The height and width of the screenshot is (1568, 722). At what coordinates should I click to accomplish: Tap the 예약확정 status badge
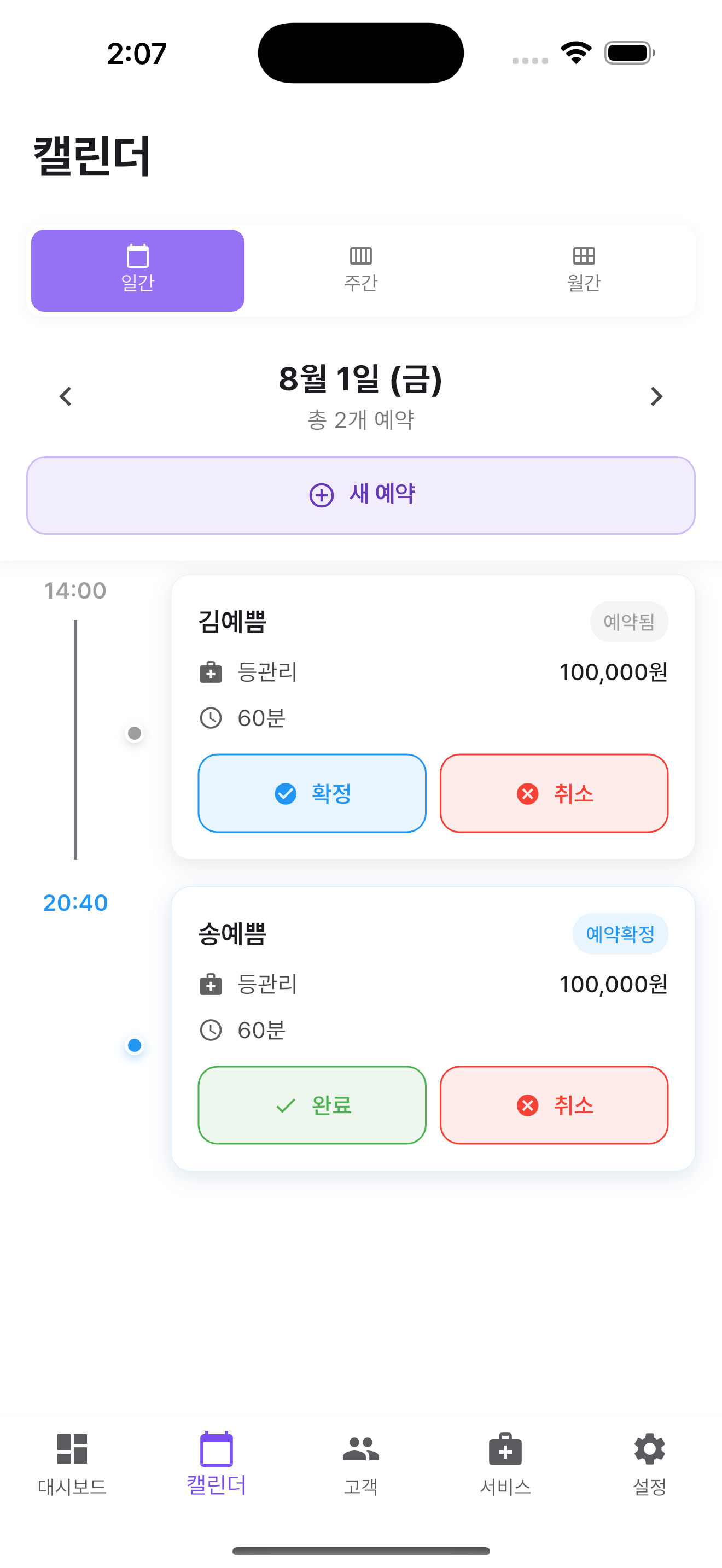tap(620, 934)
